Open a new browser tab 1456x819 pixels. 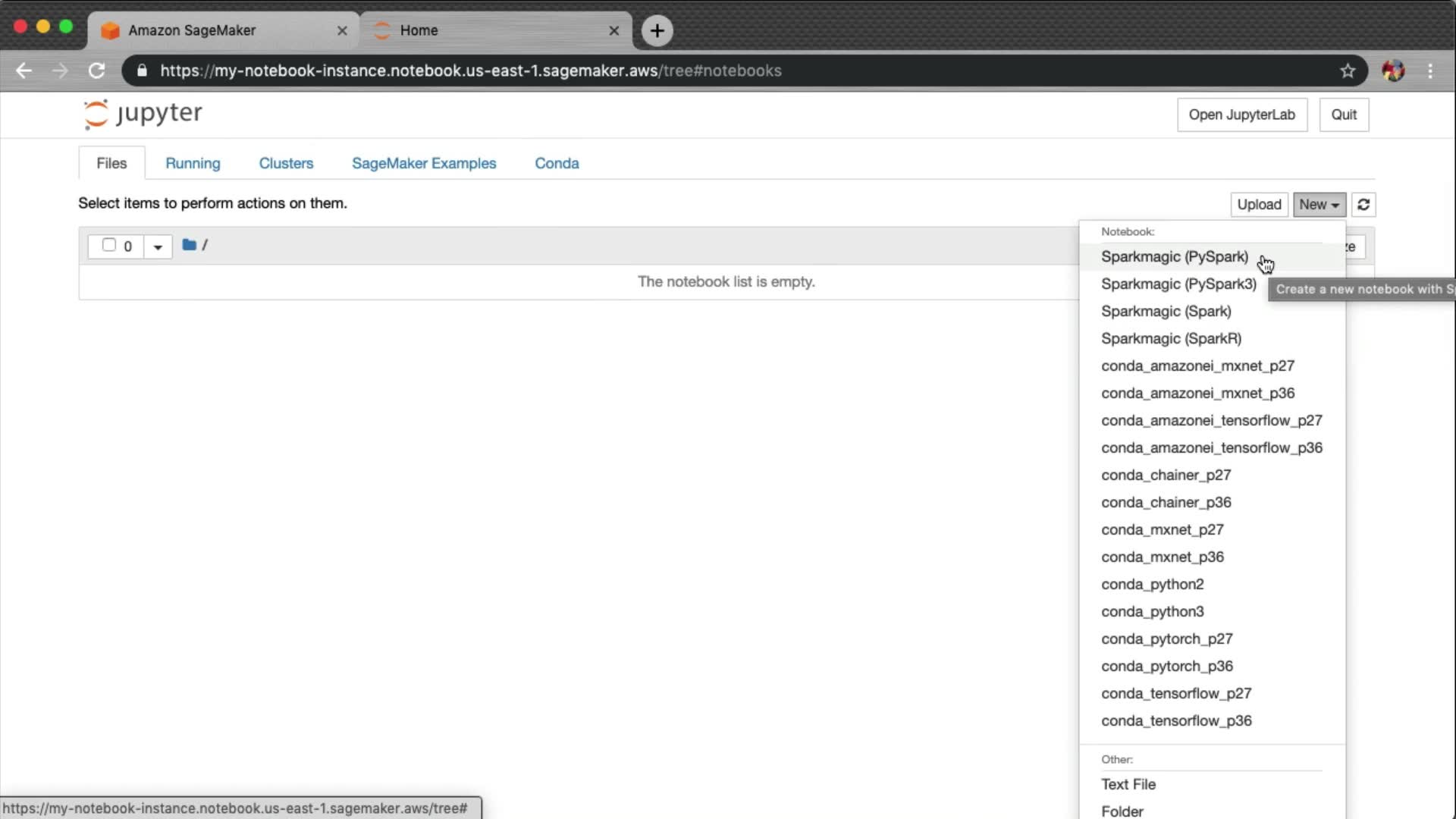click(x=657, y=30)
